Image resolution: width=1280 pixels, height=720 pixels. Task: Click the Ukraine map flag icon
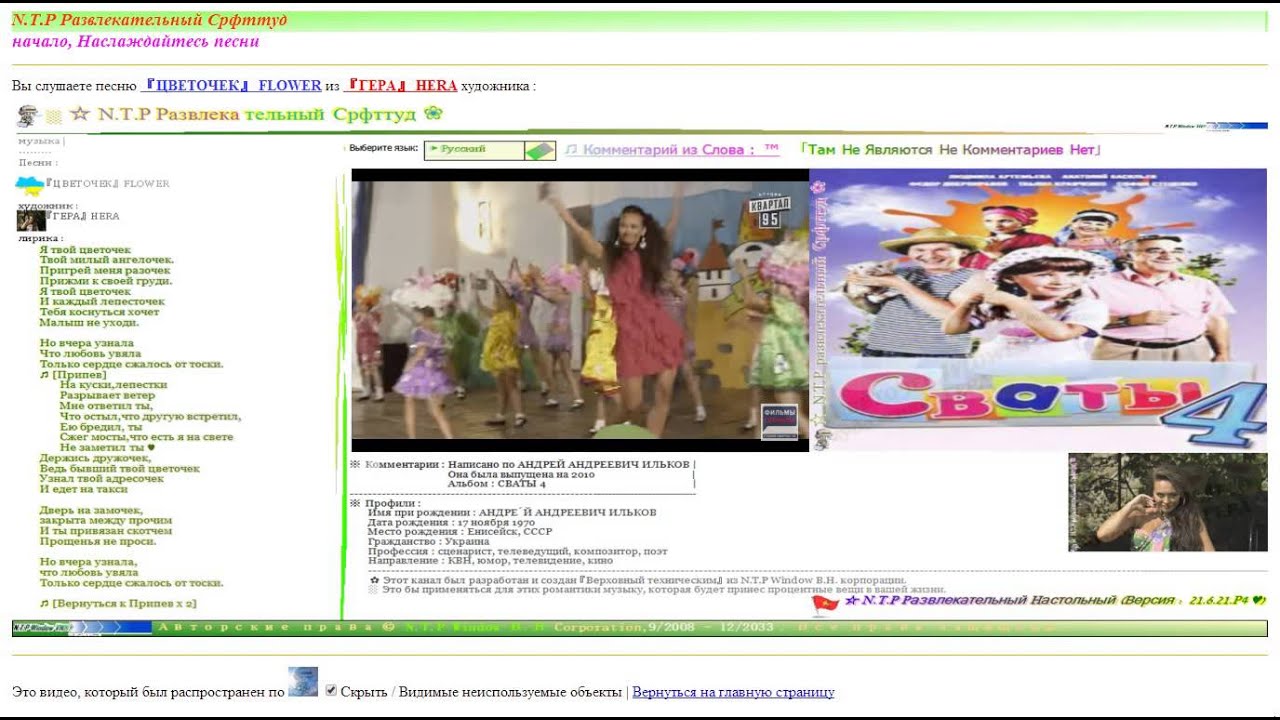click(x=29, y=185)
